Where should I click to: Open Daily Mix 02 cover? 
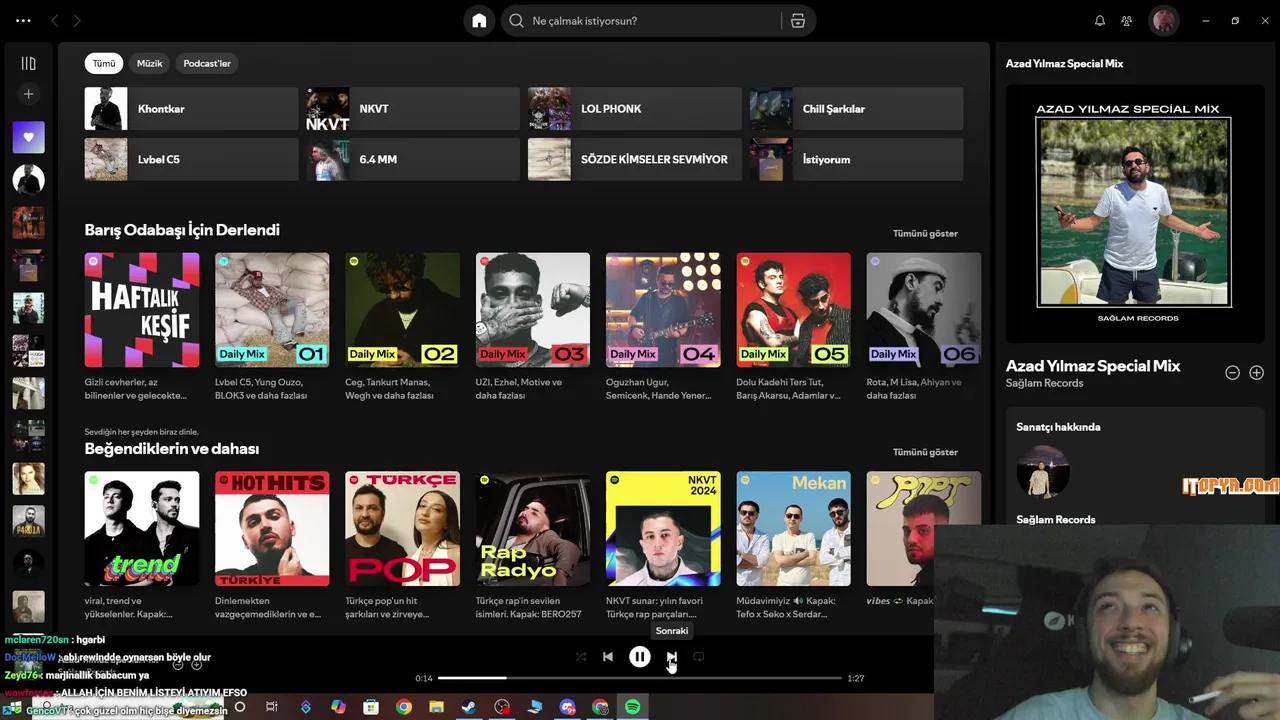402,310
